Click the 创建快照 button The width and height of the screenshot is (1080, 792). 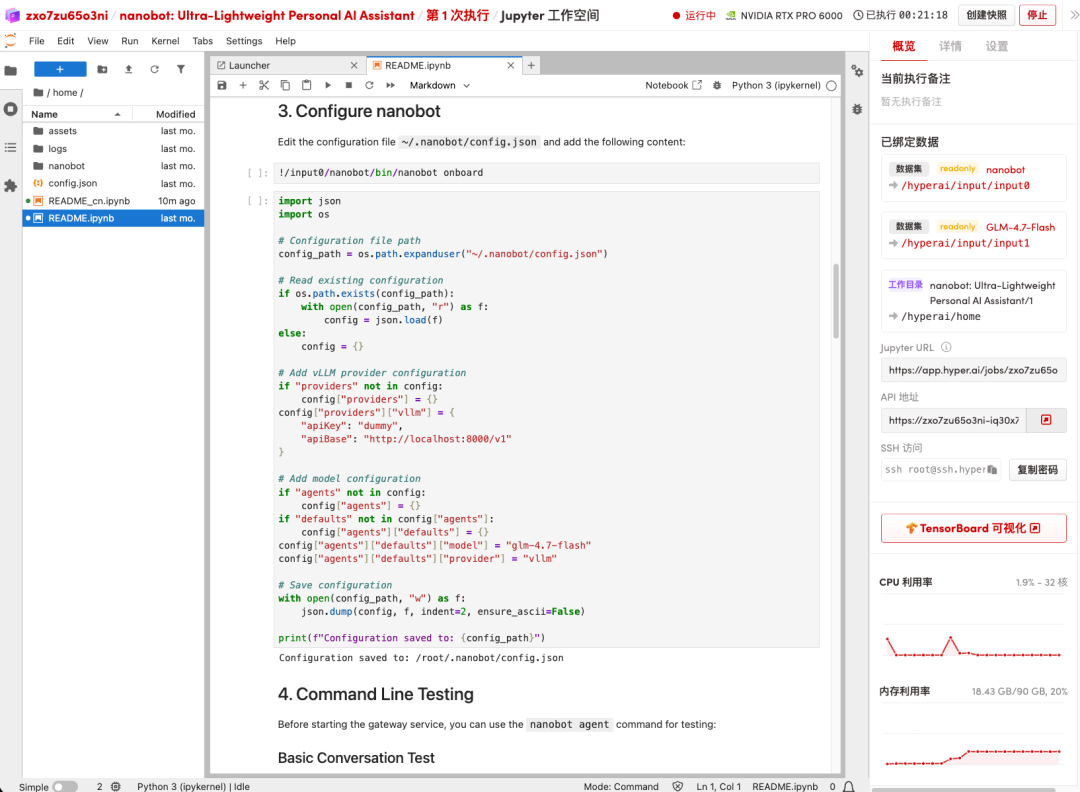[x=985, y=15]
